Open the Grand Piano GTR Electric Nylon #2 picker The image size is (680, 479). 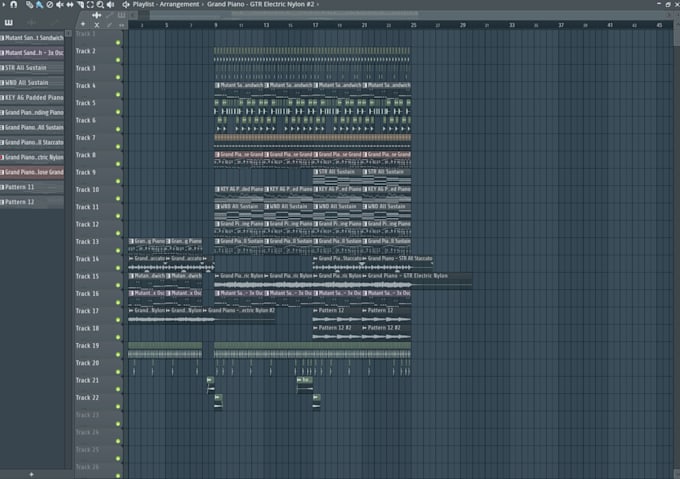260,4
